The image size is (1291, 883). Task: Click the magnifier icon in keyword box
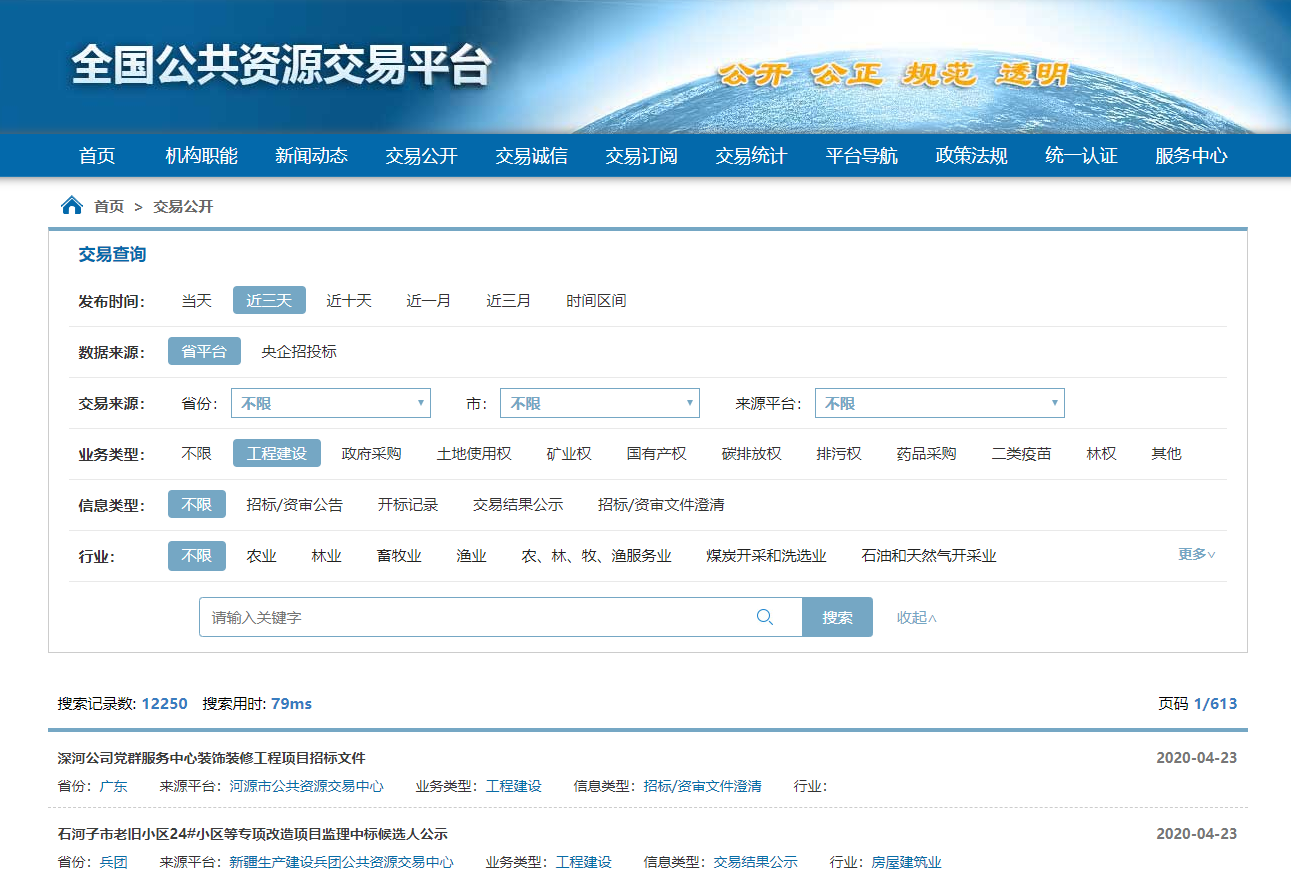click(x=765, y=617)
